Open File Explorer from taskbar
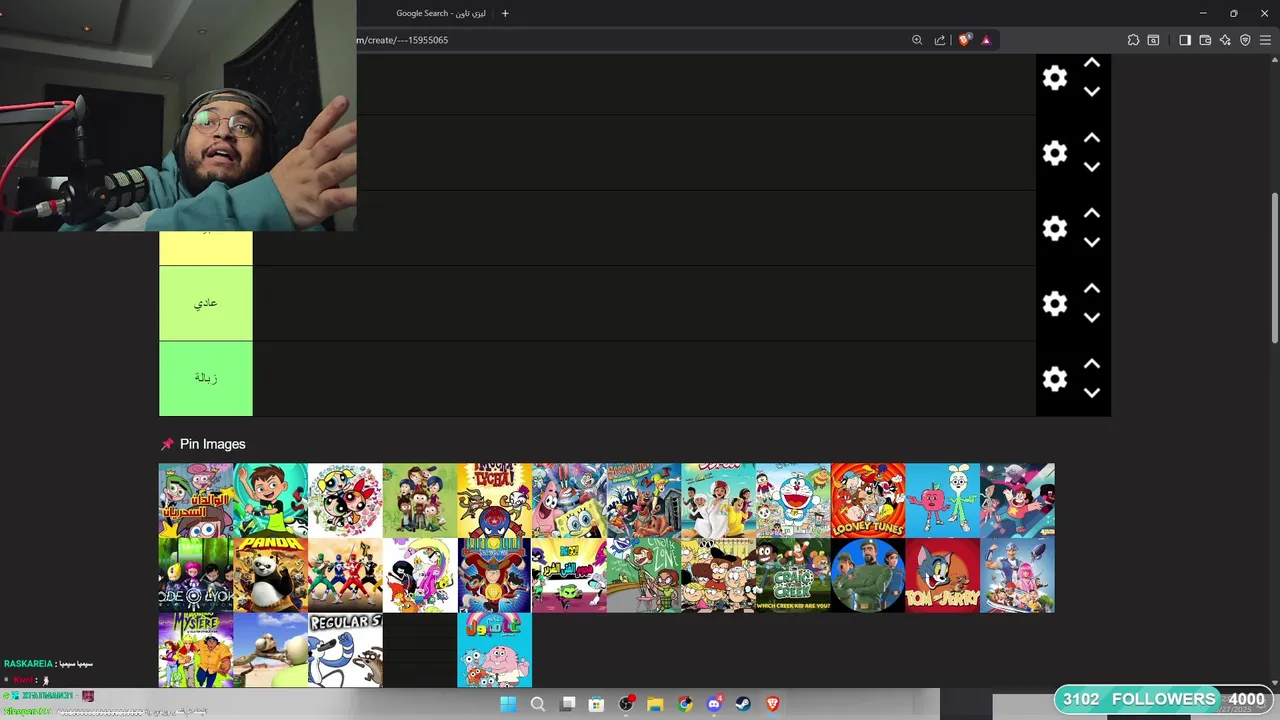The height and width of the screenshot is (720, 1280). (655, 704)
